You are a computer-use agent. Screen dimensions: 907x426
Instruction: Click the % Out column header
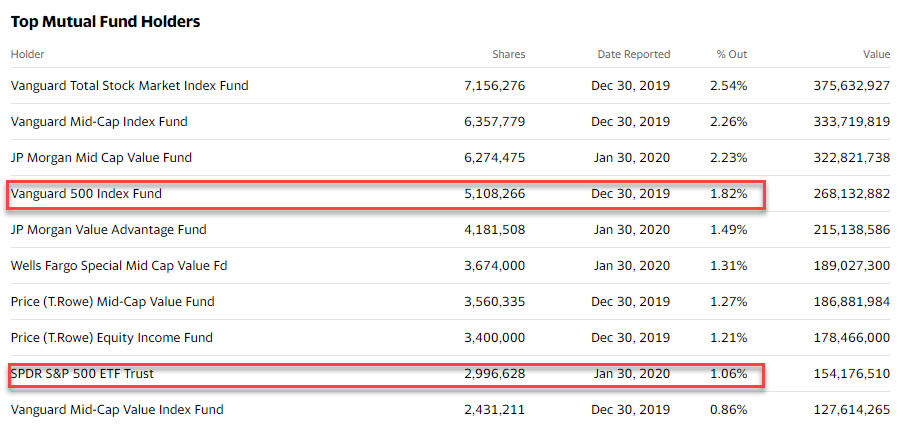point(732,54)
